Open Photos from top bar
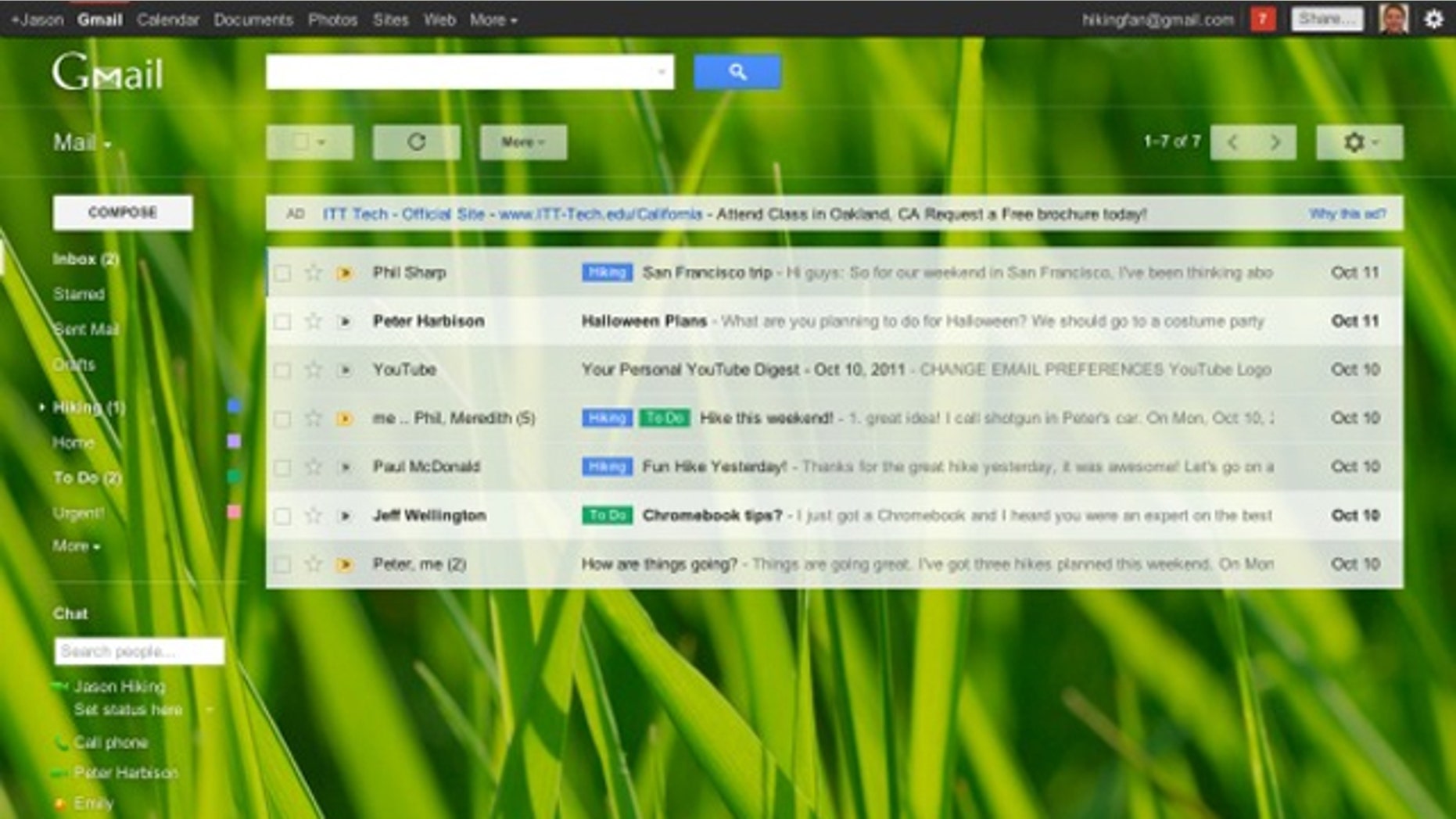The height and width of the screenshot is (819, 1456). click(x=332, y=20)
